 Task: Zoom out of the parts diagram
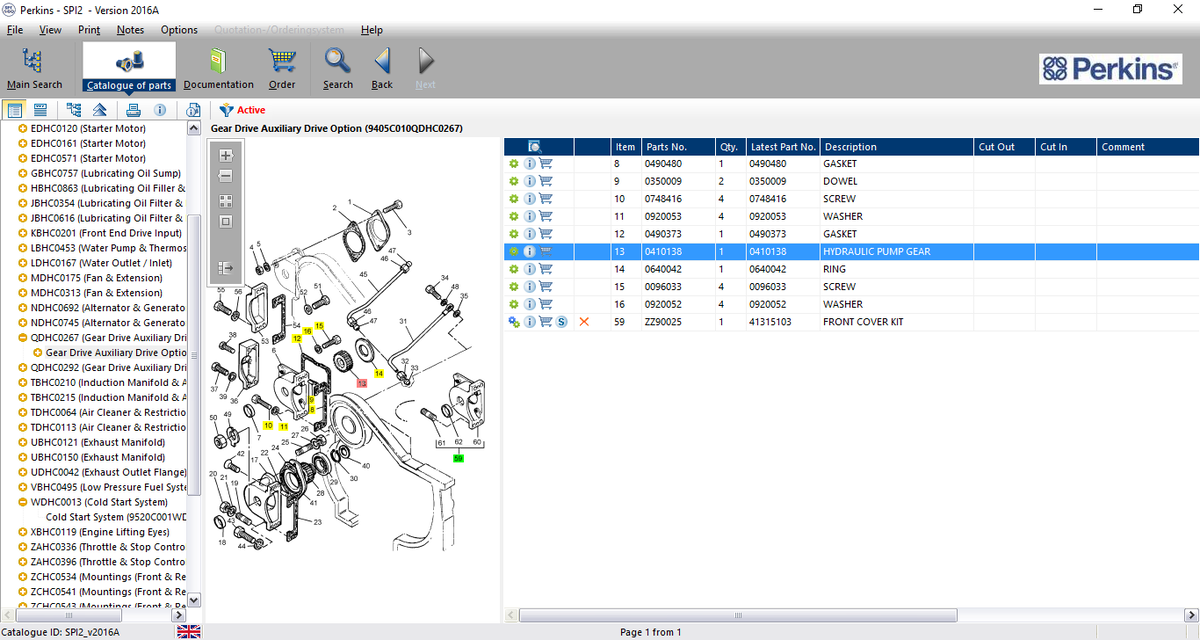tap(225, 176)
